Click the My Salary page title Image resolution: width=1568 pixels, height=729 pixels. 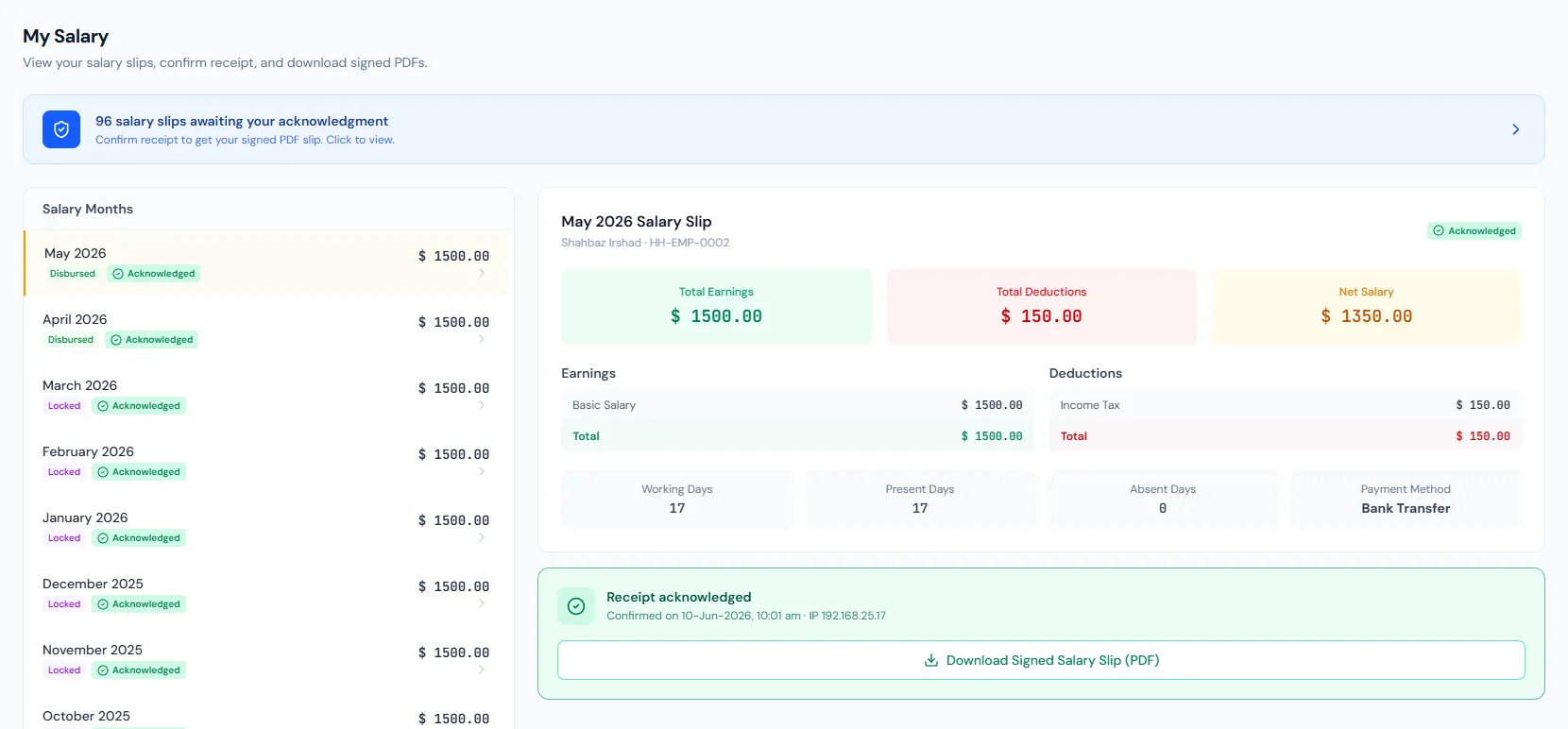coord(66,36)
